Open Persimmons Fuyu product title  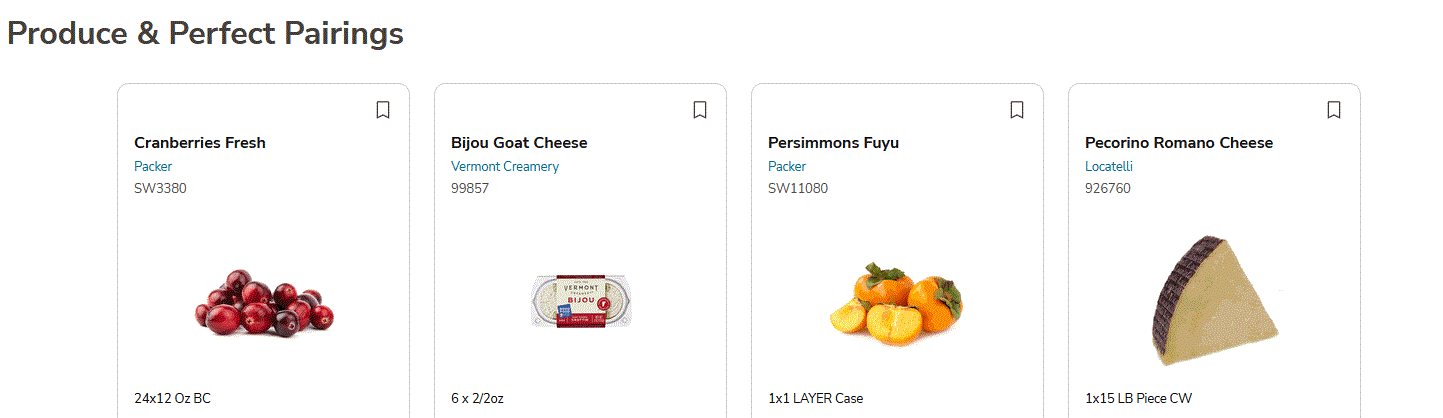tap(833, 143)
